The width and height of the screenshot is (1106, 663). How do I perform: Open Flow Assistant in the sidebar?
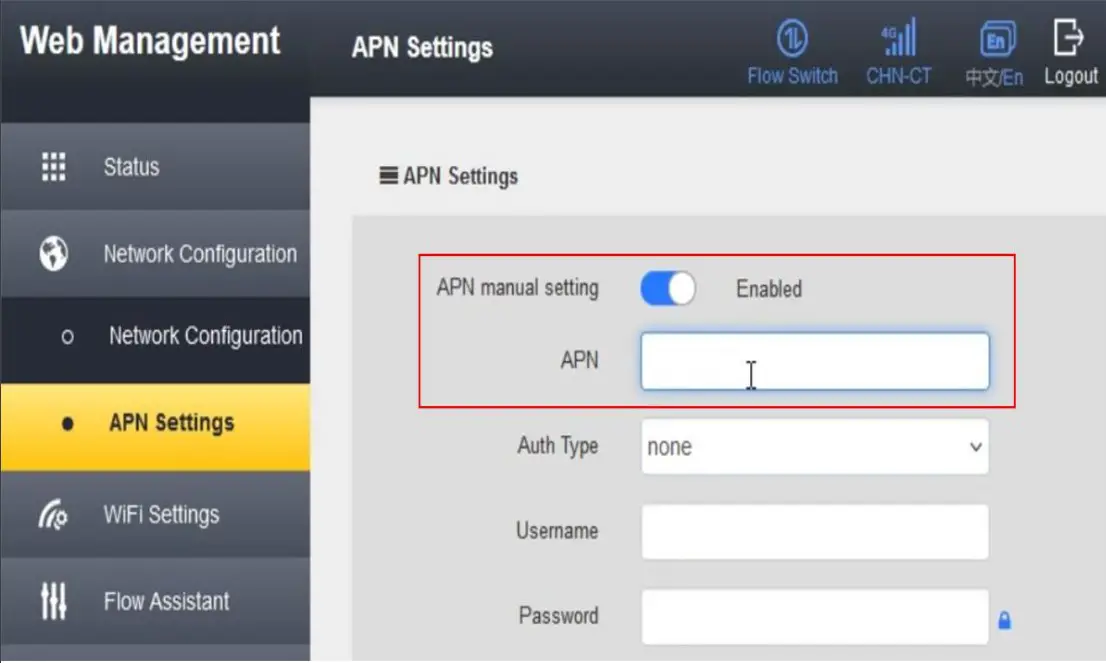click(155, 602)
